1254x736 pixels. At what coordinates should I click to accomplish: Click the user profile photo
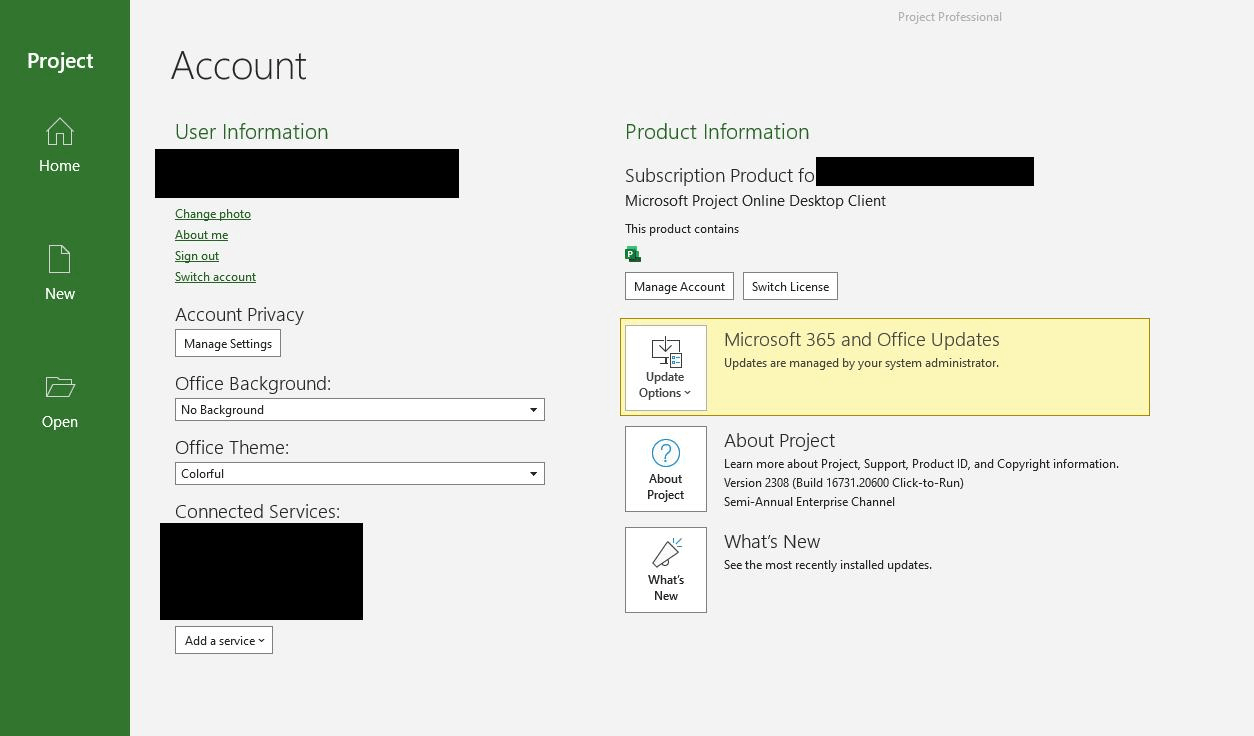click(306, 173)
